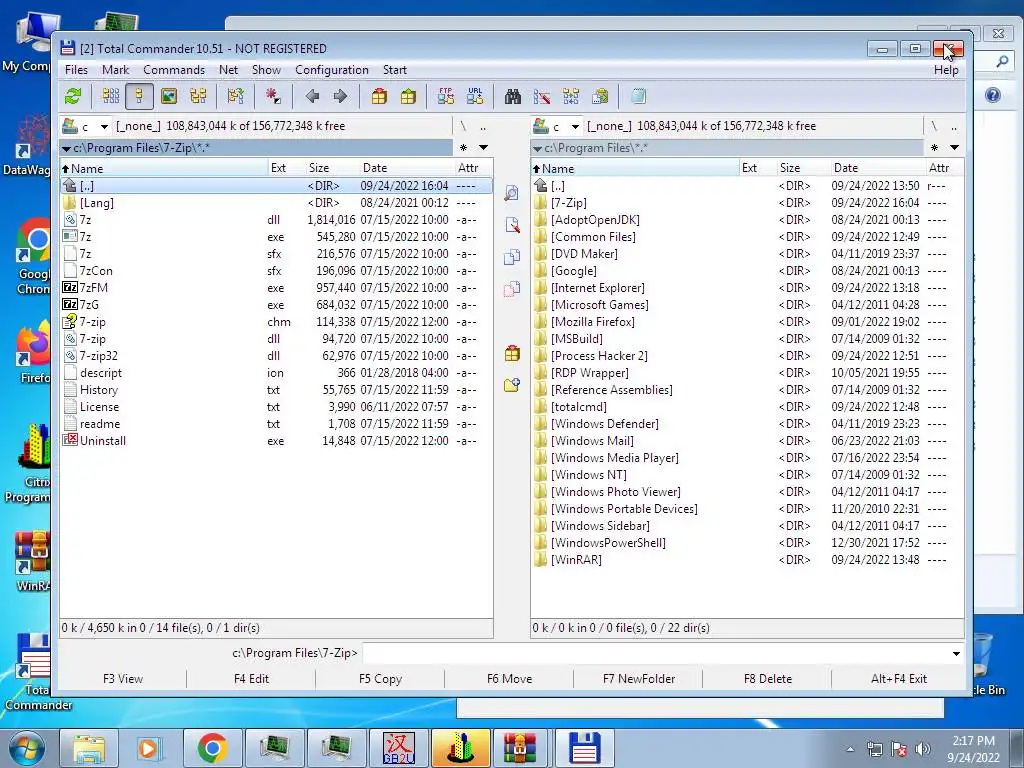The image size is (1024, 768).
Task: Open left panel history down arrow
Action: (x=483, y=148)
